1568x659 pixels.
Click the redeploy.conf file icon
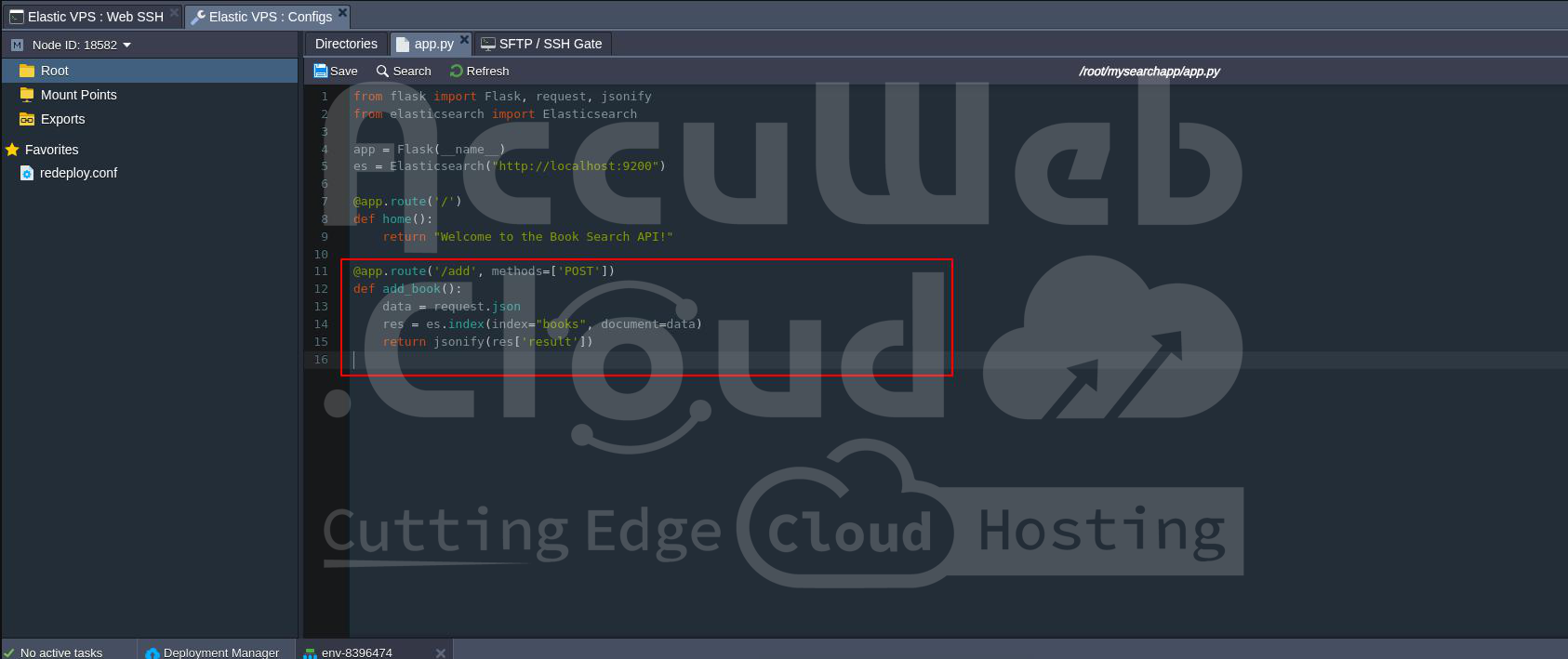pos(27,174)
